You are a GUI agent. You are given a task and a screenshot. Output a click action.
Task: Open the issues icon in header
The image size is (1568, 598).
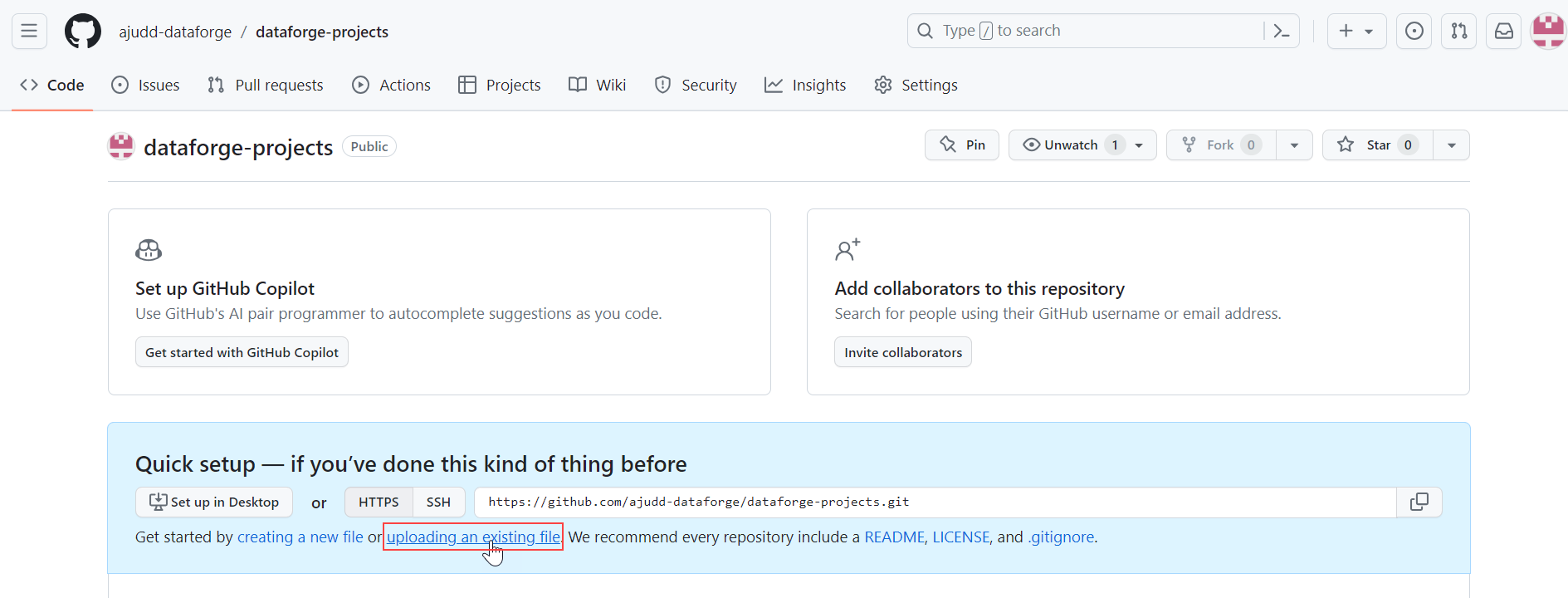pyautogui.click(x=1414, y=31)
